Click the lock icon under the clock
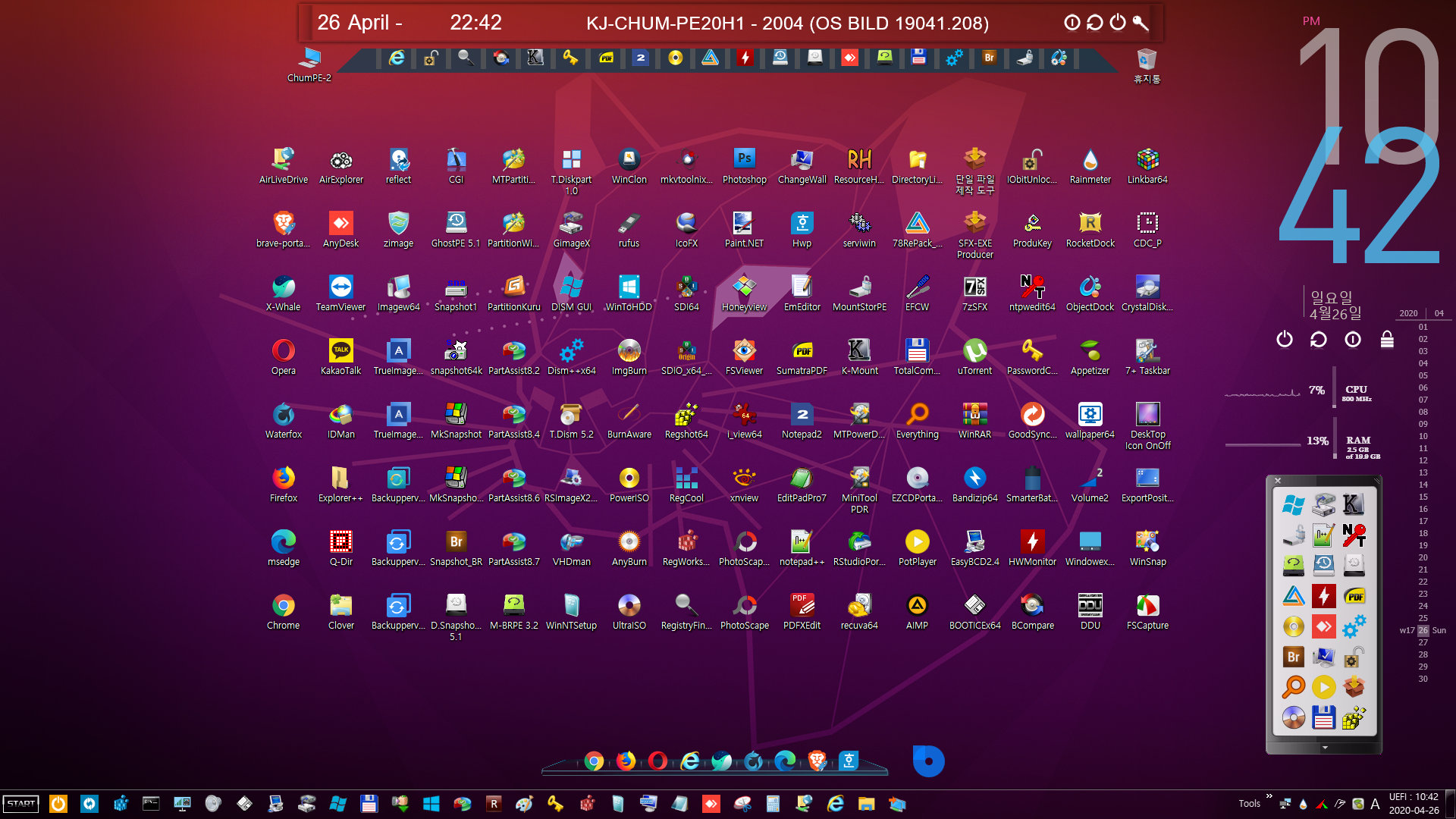1456x819 pixels. point(1387,339)
